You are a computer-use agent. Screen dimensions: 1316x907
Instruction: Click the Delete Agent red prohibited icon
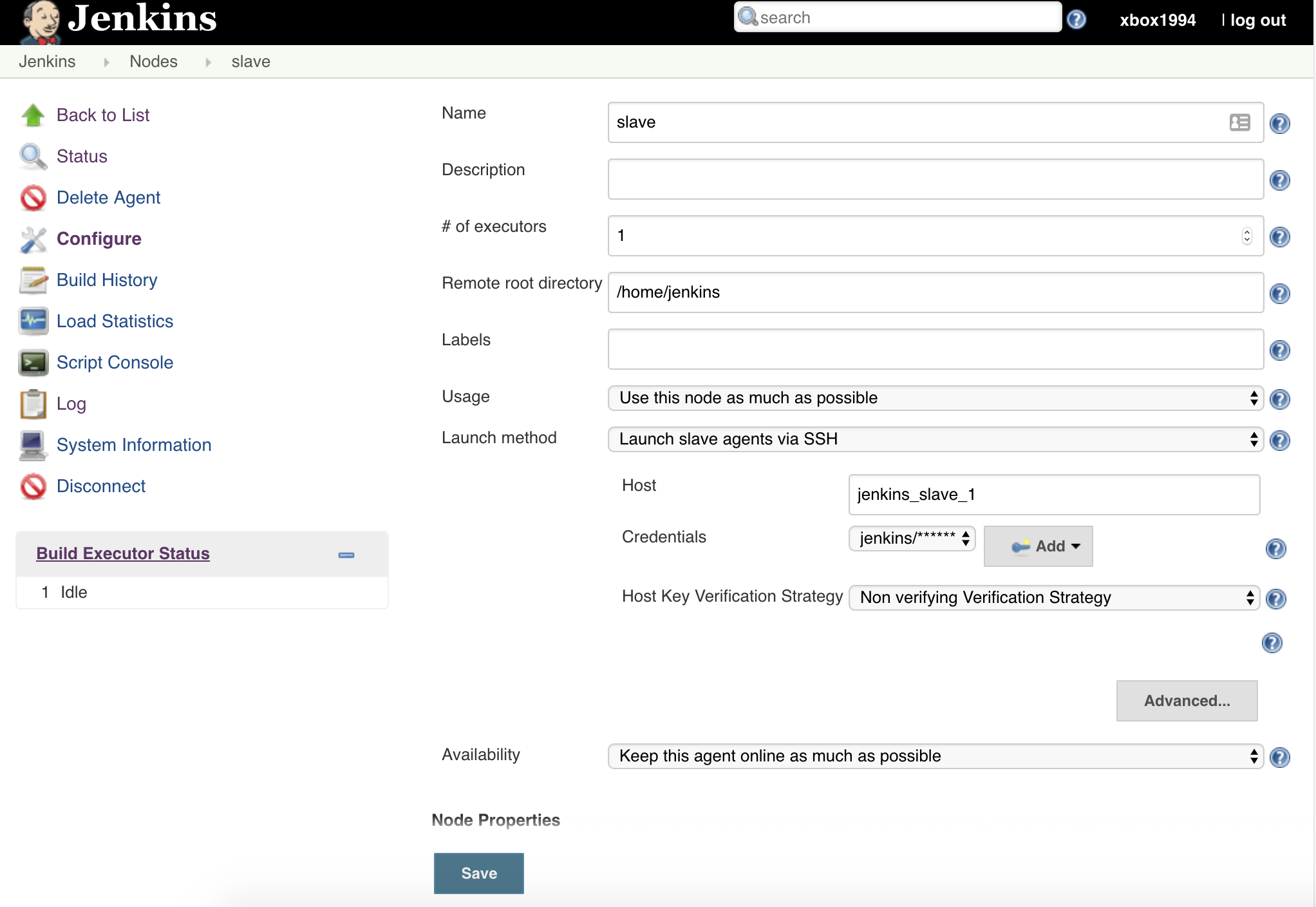(33, 198)
